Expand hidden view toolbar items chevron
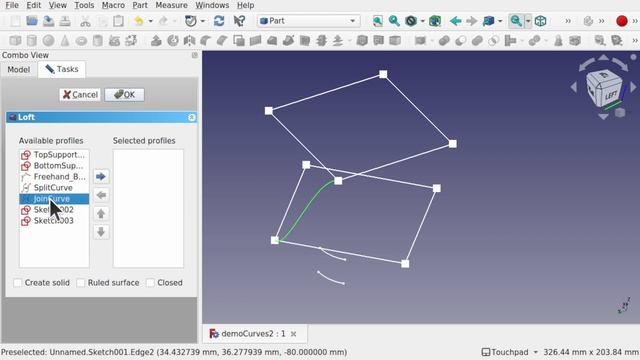Screen dimensions: 640x360 point(568,21)
